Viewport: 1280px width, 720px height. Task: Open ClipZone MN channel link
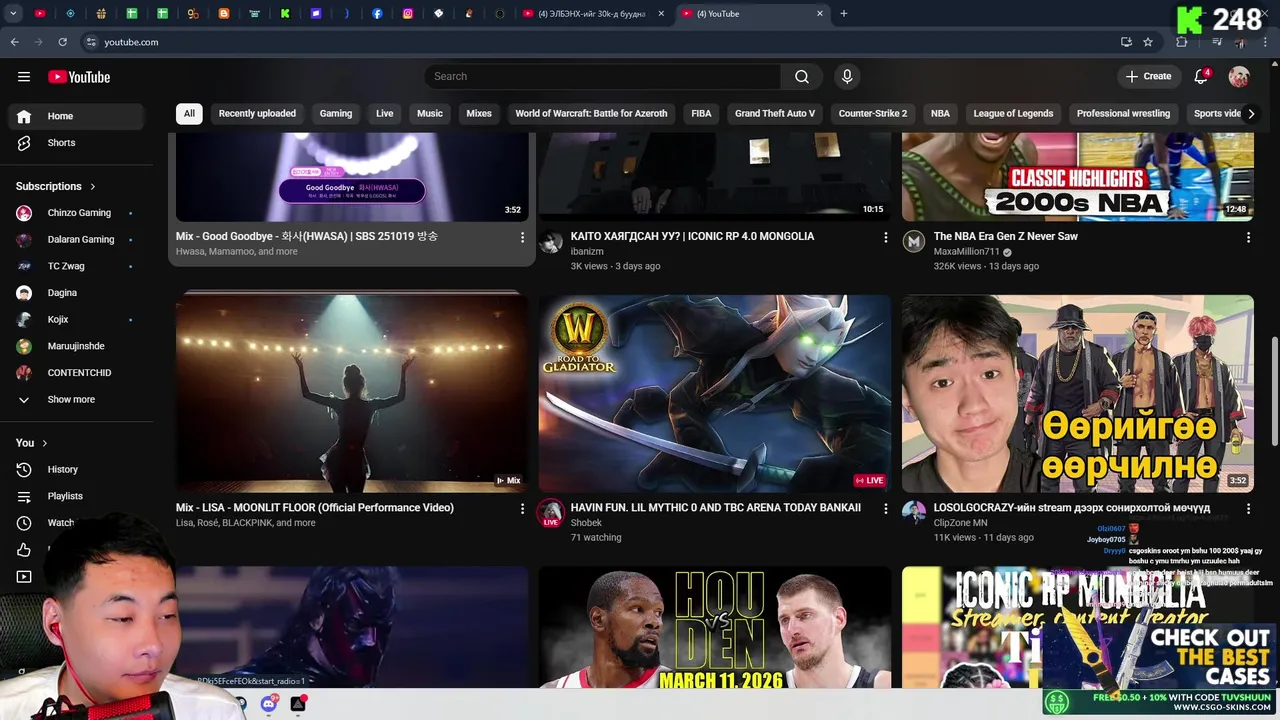tap(961, 523)
